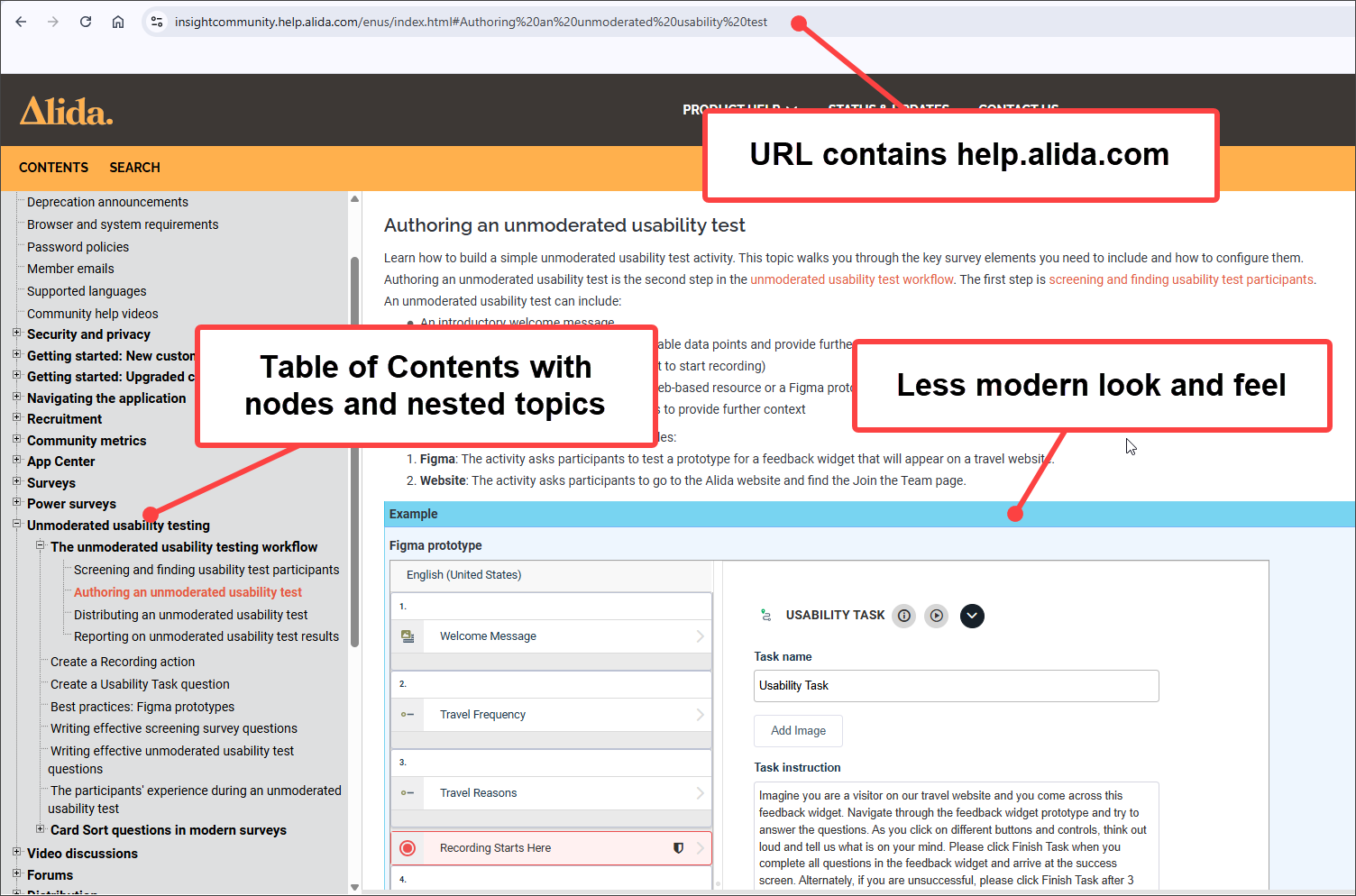The image size is (1356, 896).
Task: Open Distributing an unmoderated usability test
Action: tap(190, 615)
